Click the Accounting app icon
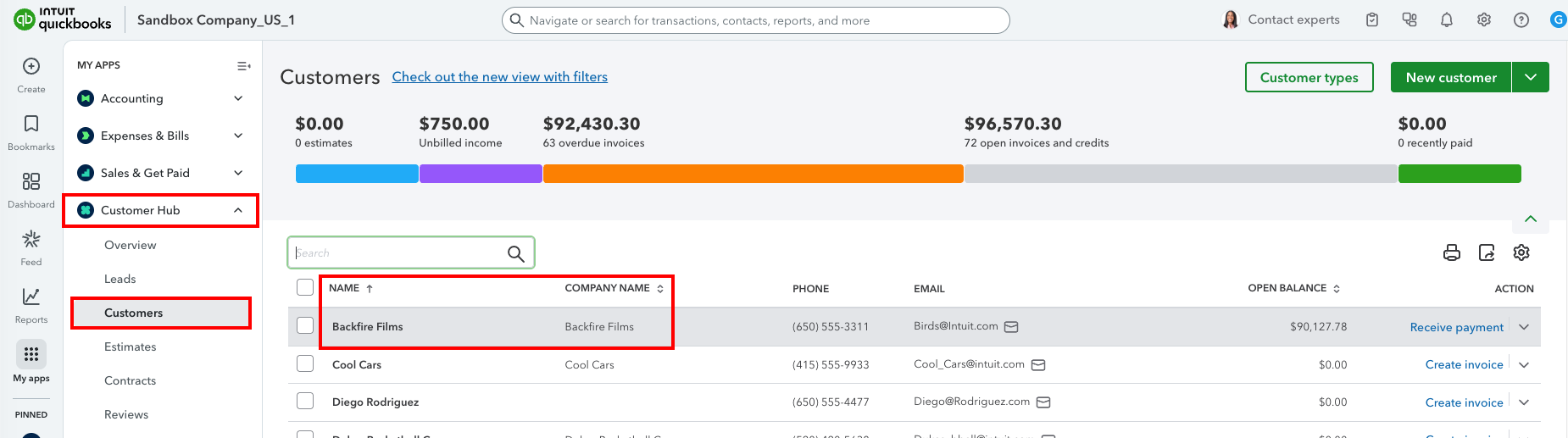The image size is (1568, 438). [x=86, y=98]
